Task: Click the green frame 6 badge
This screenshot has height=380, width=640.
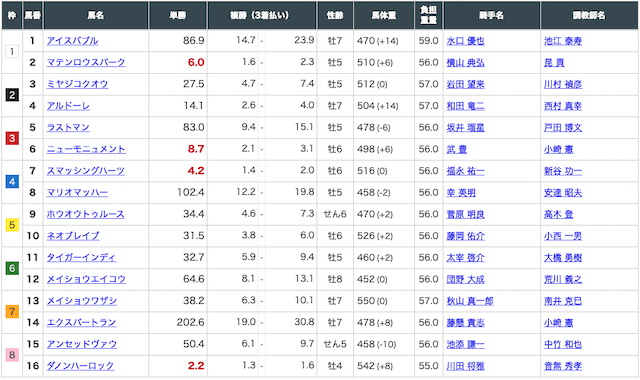Action: 12,268
